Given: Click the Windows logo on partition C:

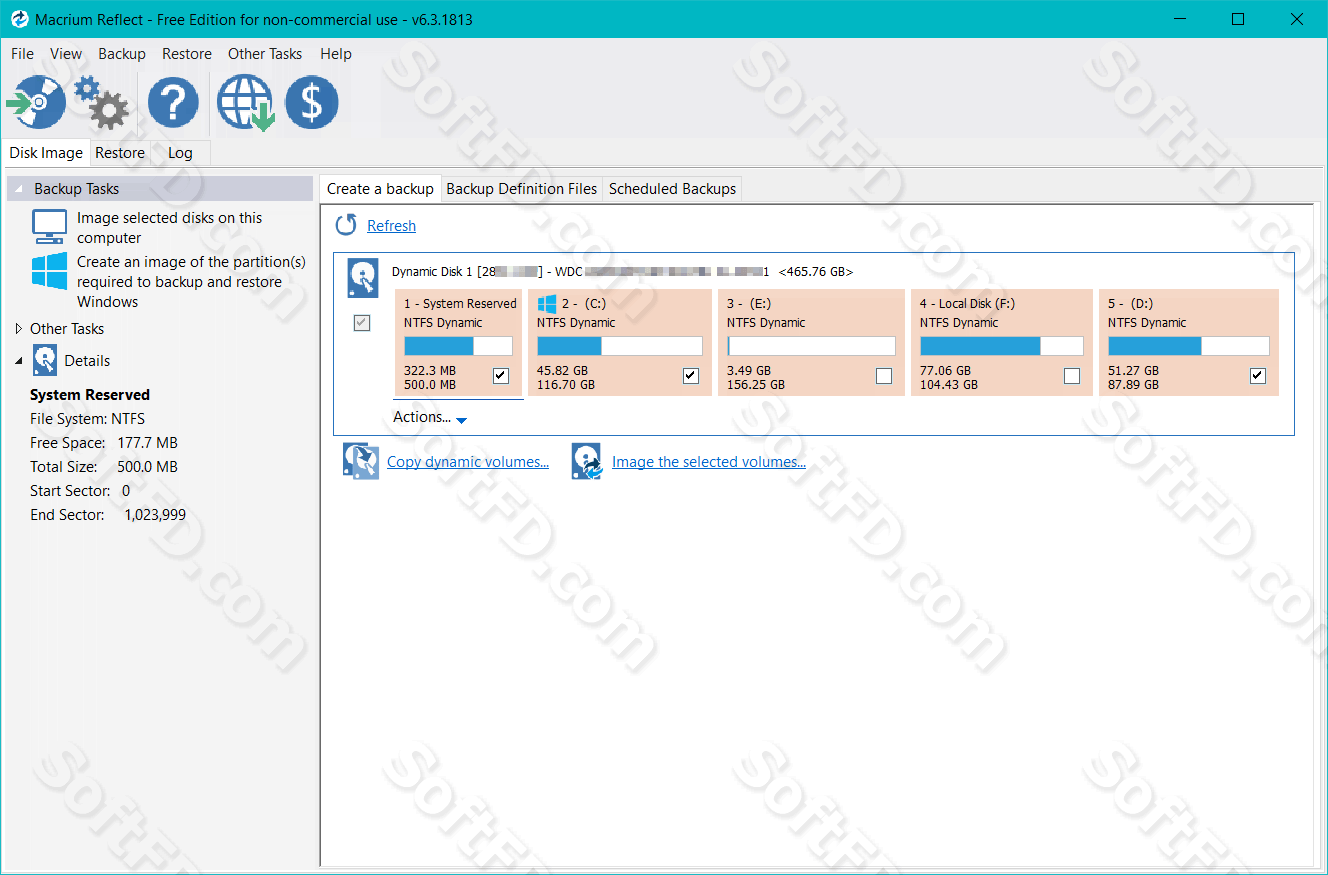Looking at the screenshot, I should pyautogui.click(x=546, y=303).
